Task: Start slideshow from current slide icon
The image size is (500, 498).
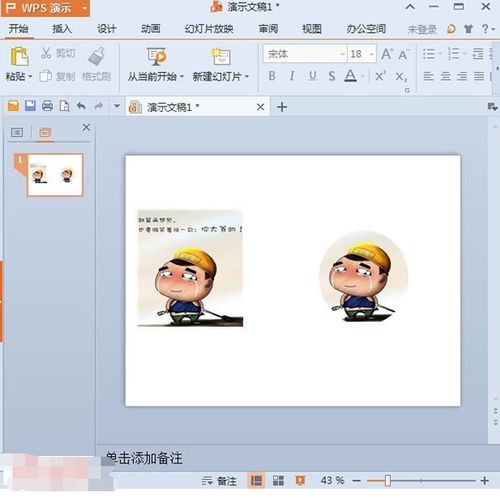Action: tap(156, 56)
